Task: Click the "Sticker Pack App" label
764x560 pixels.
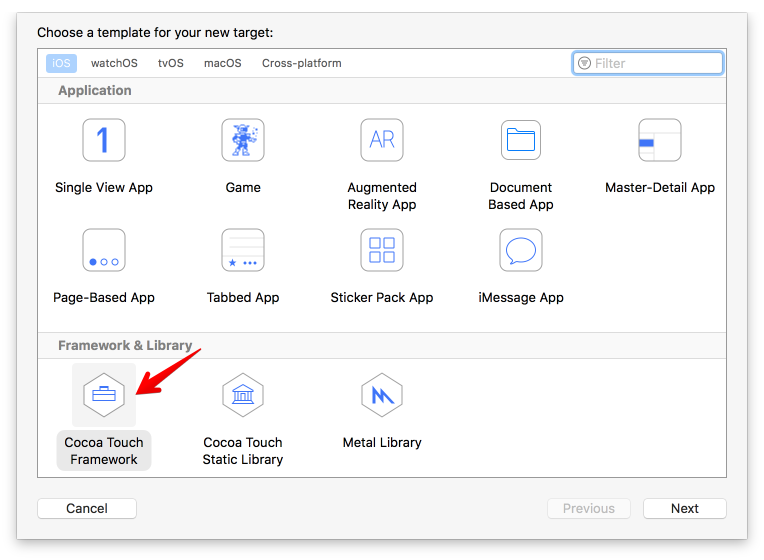Action: click(x=382, y=298)
